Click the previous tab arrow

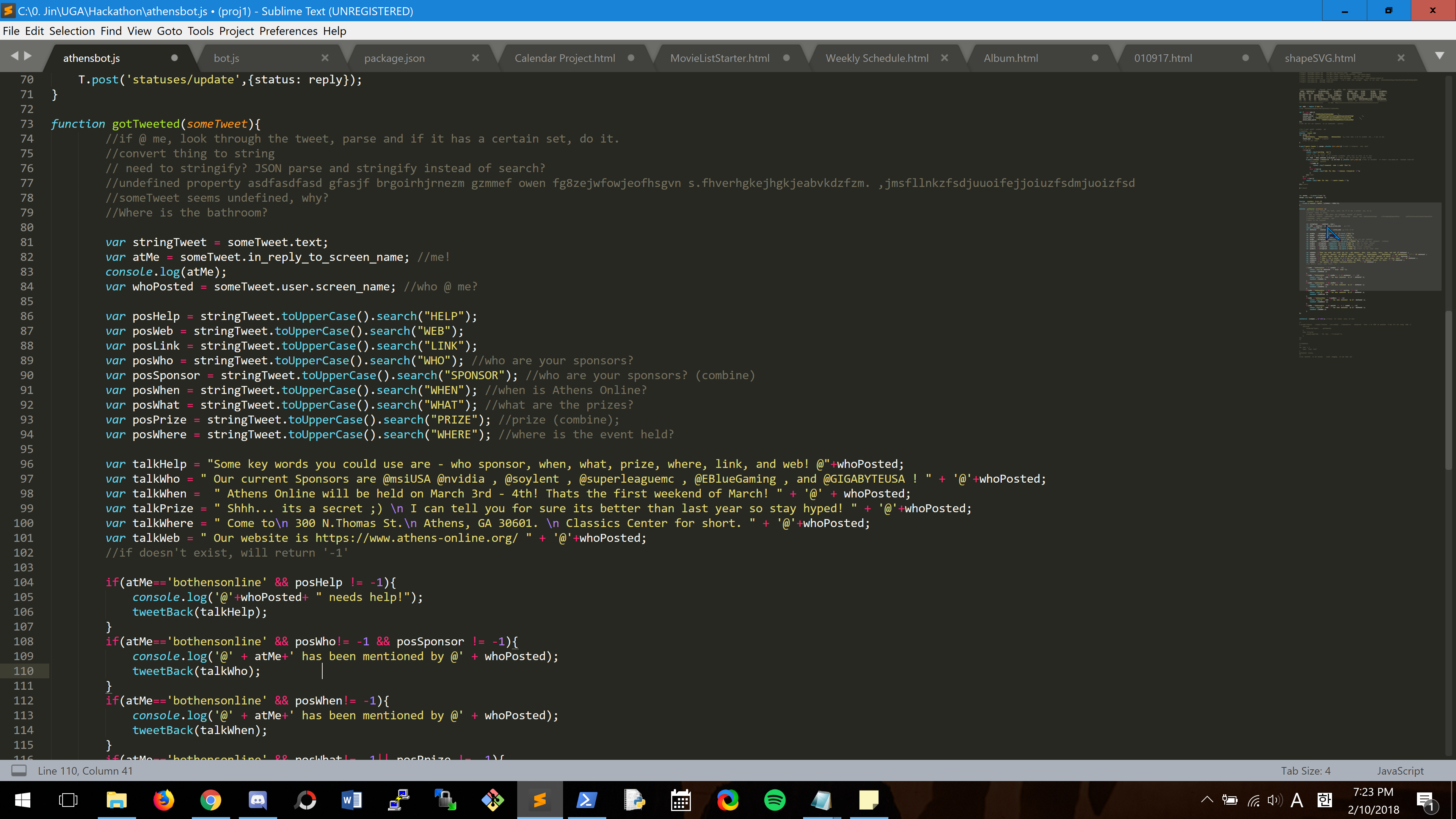(x=15, y=55)
